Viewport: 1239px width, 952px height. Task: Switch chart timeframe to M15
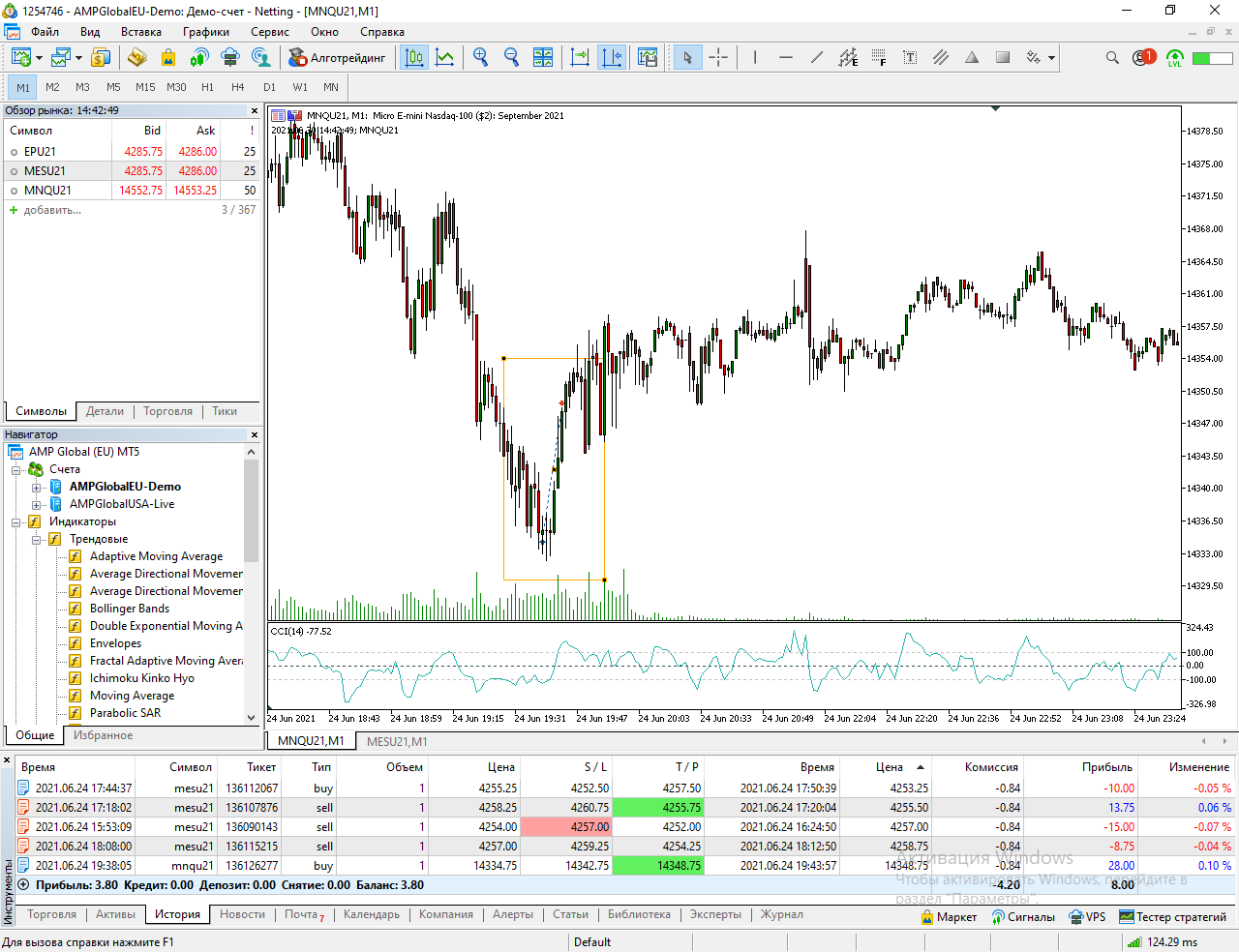[145, 87]
